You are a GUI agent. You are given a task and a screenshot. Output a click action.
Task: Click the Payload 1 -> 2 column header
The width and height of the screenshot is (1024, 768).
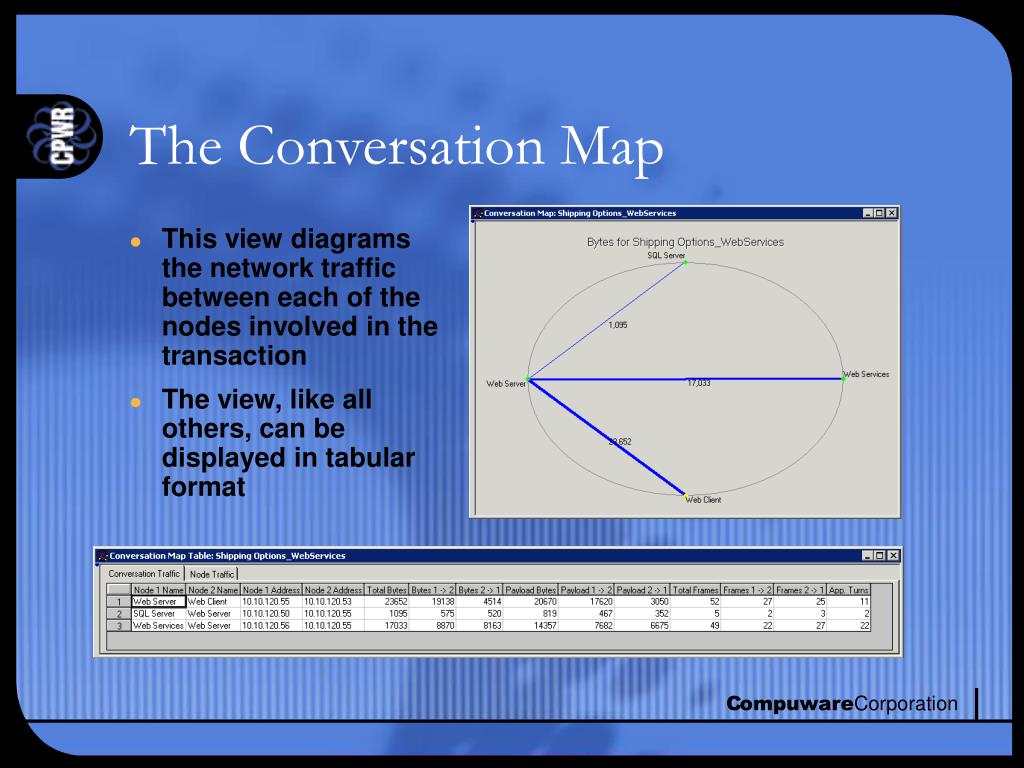[x=586, y=590]
